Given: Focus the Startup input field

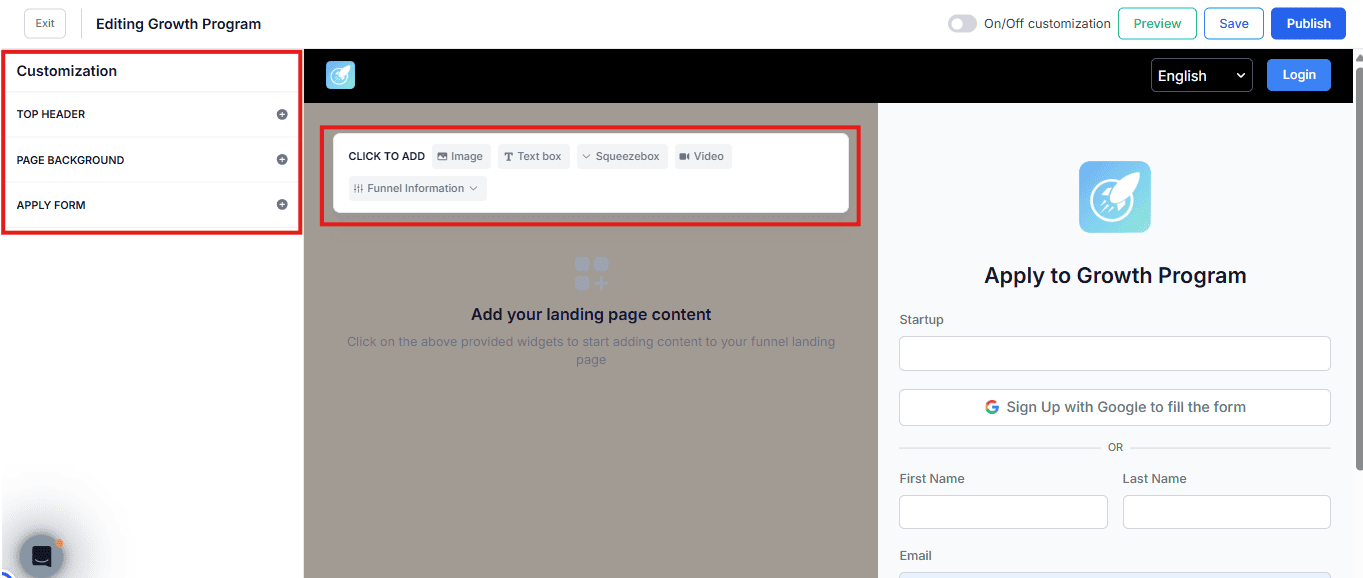Looking at the screenshot, I should (x=1115, y=353).
